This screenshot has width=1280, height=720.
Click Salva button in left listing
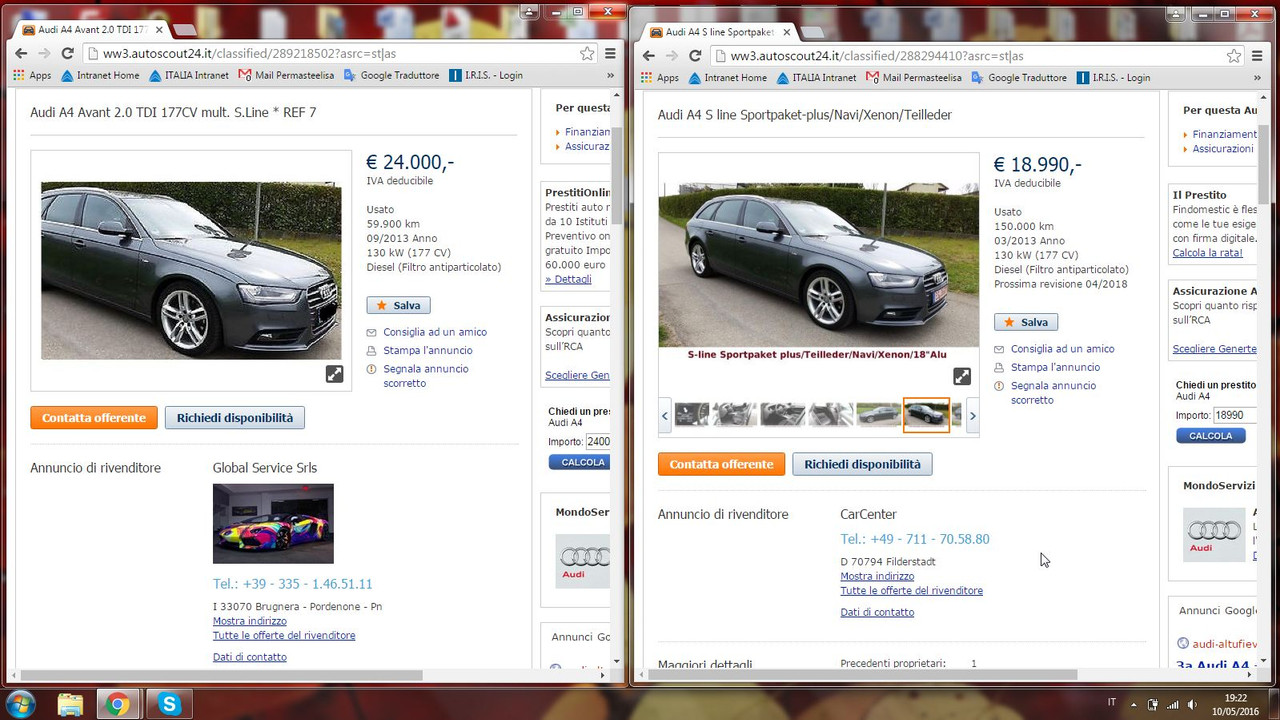[398, 305]
